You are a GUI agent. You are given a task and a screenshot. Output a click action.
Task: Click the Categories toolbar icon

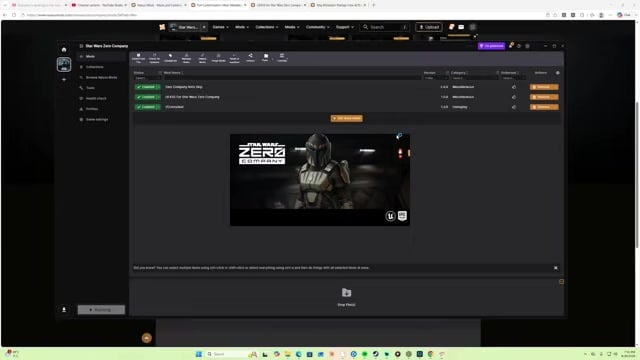(x=170, y=58)
